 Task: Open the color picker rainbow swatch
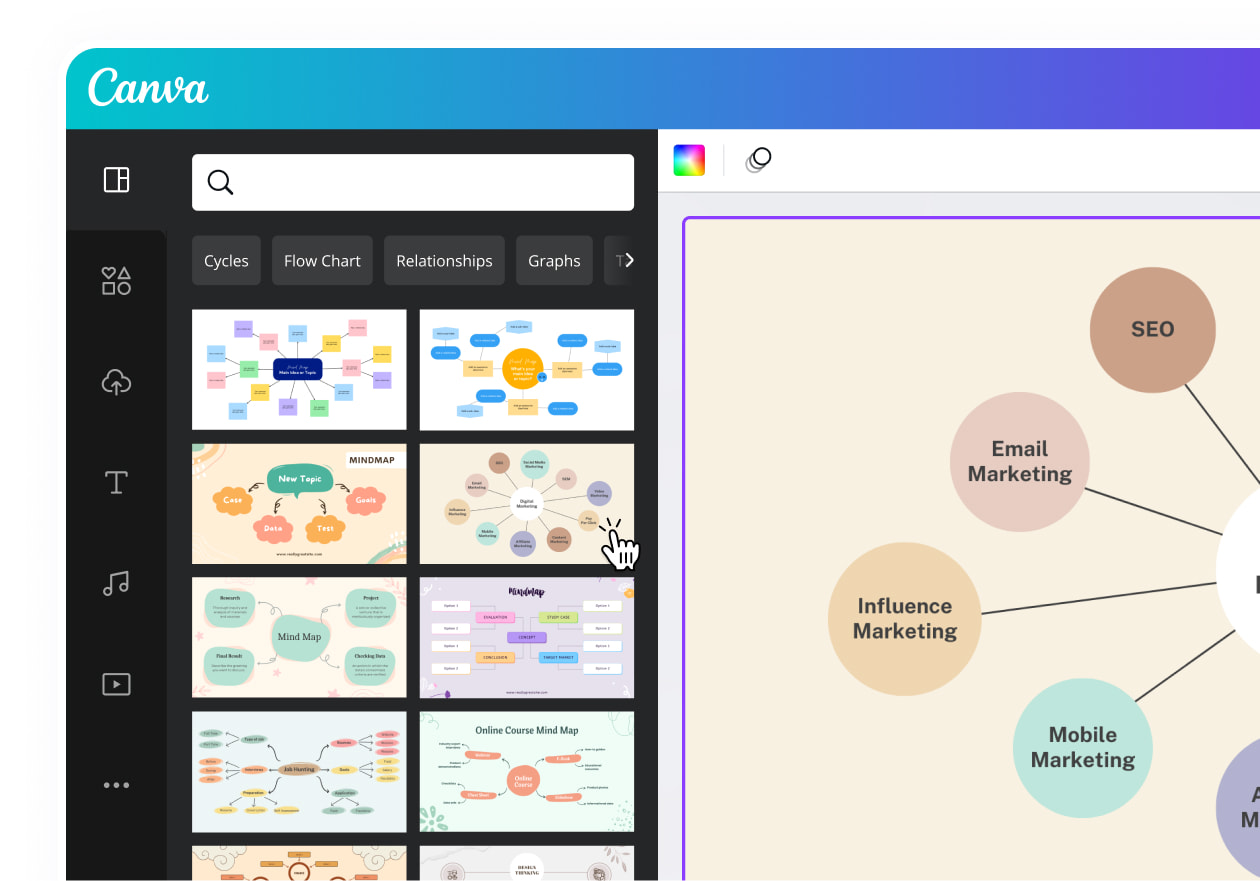691,159
